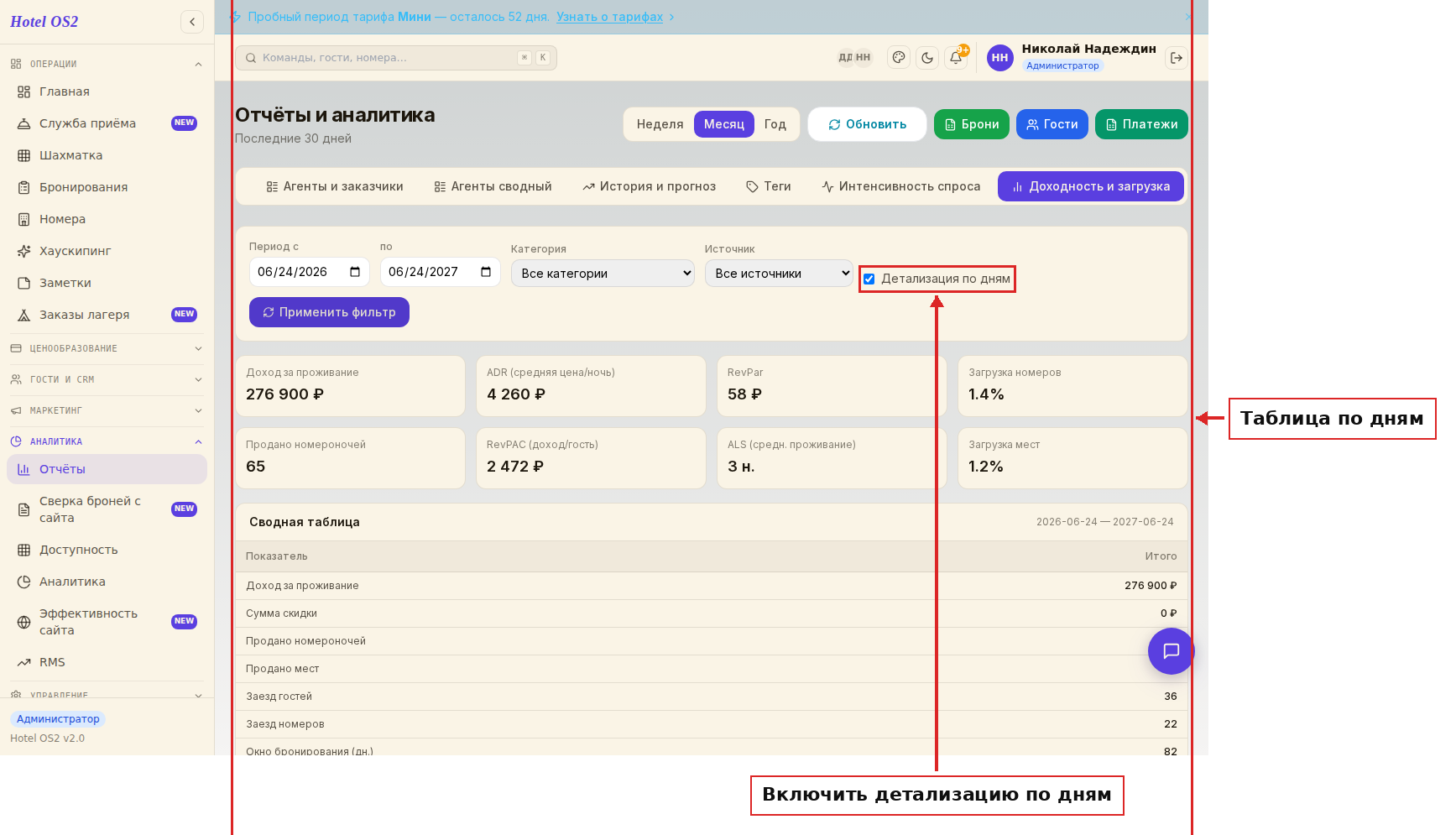
Task: Open Главная in the sidebar
Action: coord(107,91)
